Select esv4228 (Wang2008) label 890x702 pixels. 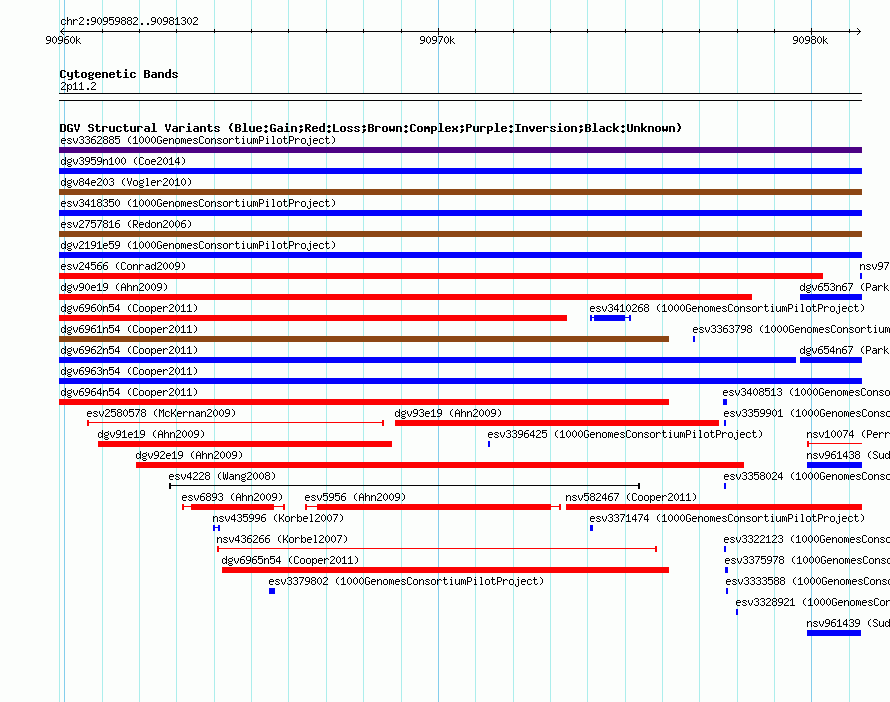point(222,476)
